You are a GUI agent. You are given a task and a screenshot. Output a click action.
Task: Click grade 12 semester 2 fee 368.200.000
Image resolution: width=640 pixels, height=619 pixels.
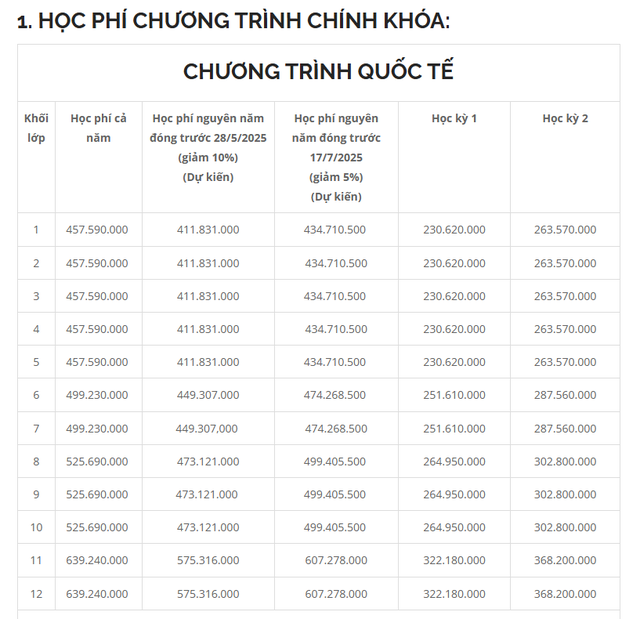coord(565,594)
